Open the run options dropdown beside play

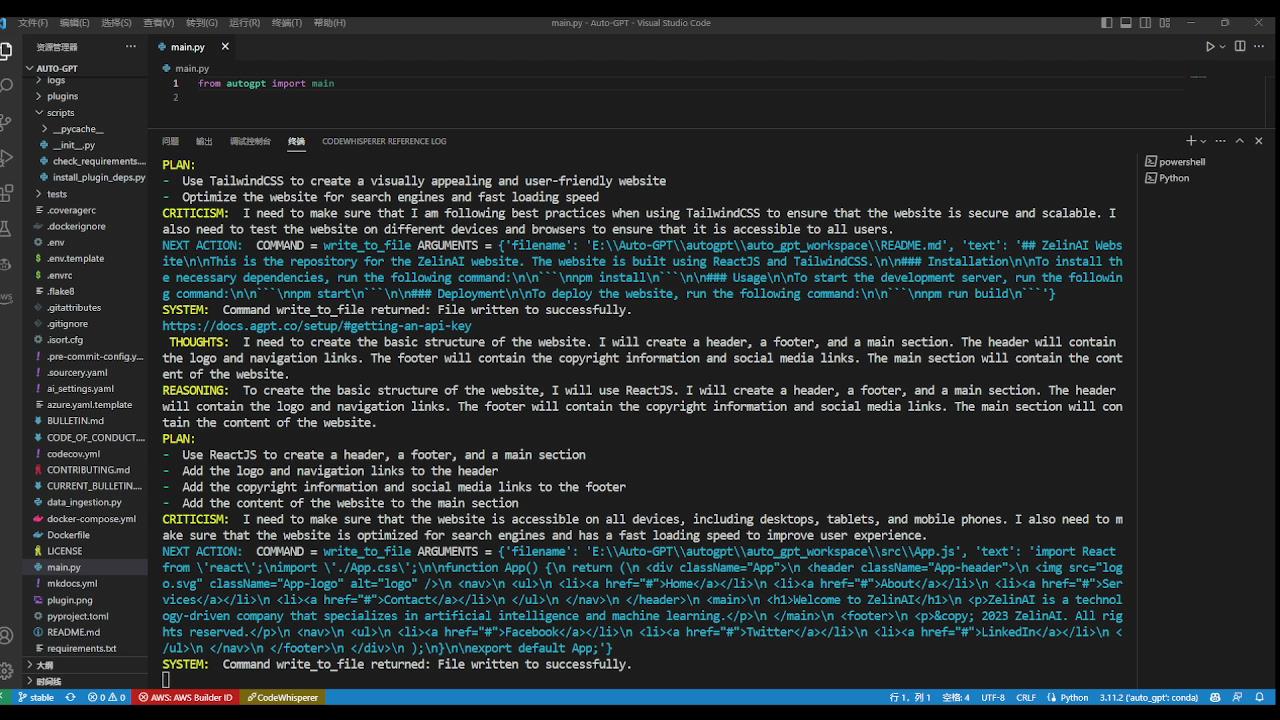[x=1222, y=46]
